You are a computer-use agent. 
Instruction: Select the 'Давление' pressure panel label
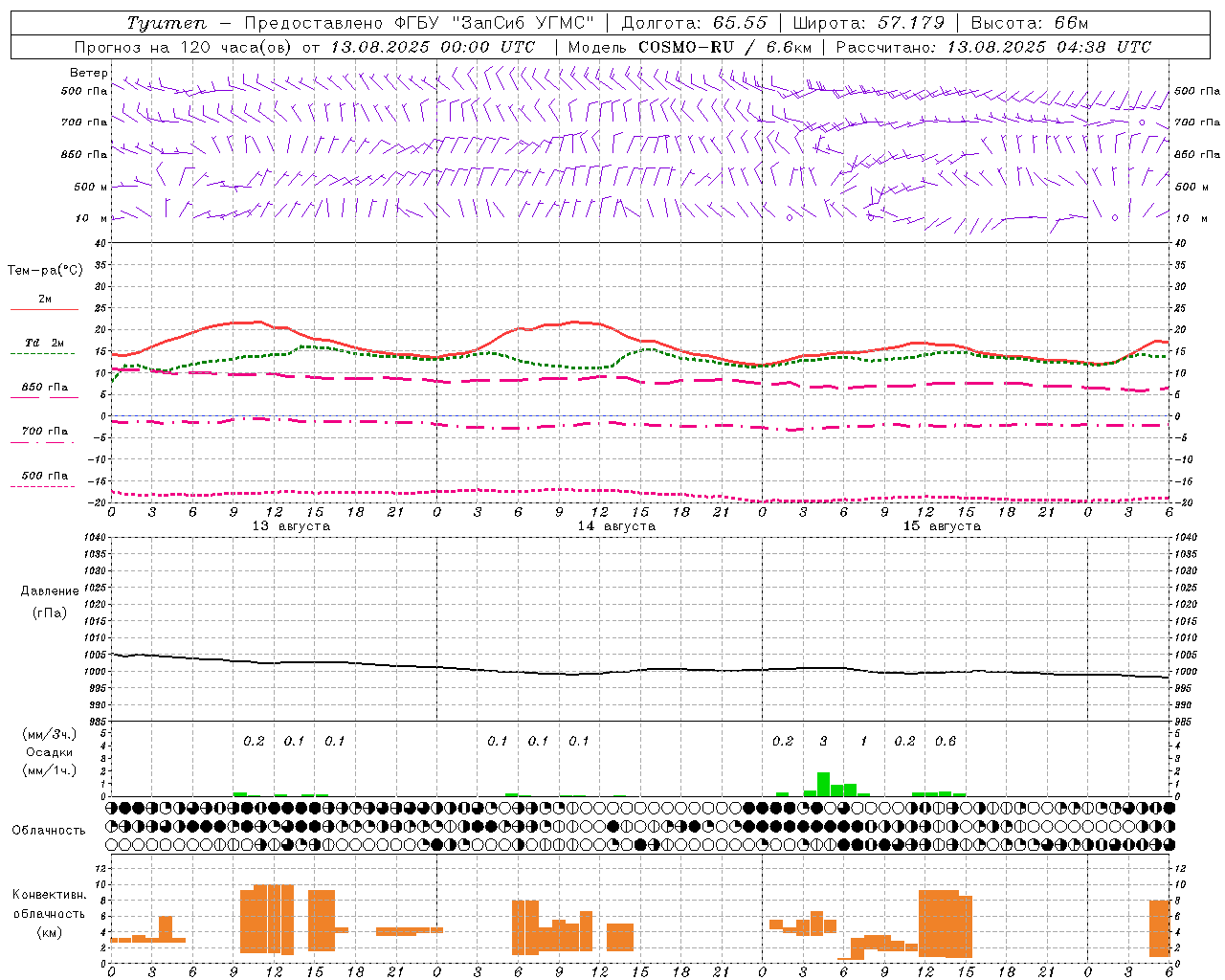(50, 590)
